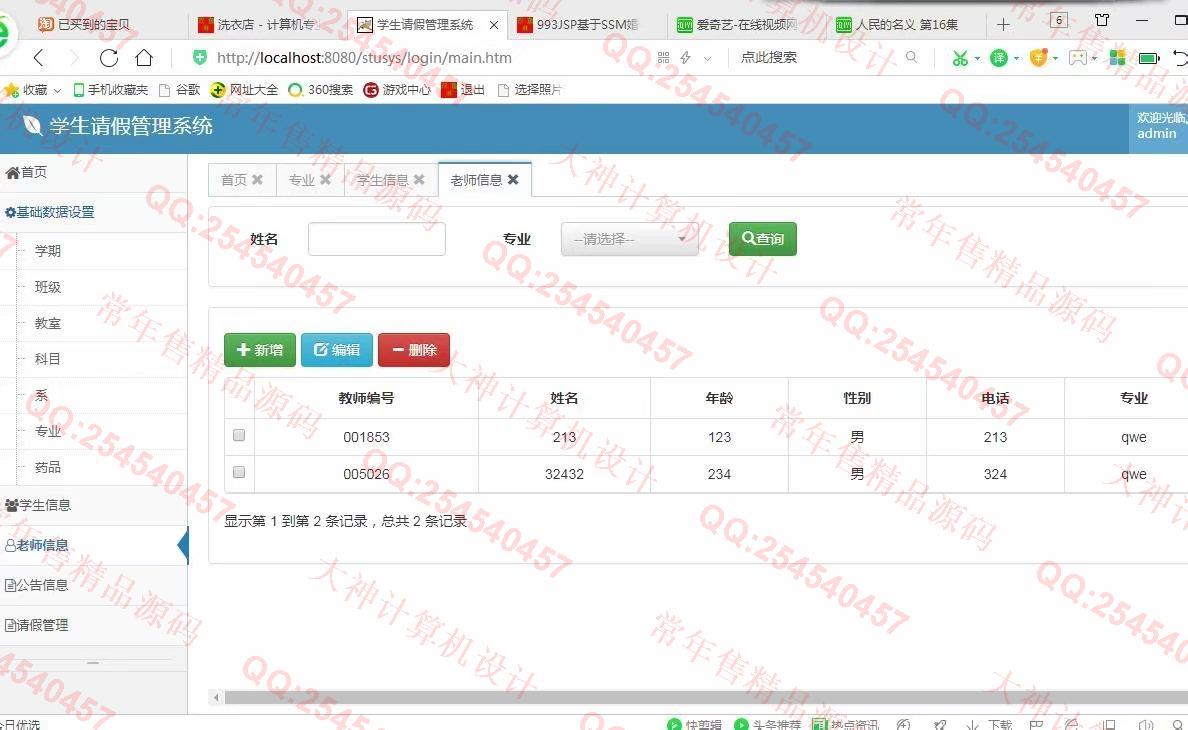Viewport: 1188px width, 730px height.
Task: Click the 新增 add button
Action: click(260, 350)
